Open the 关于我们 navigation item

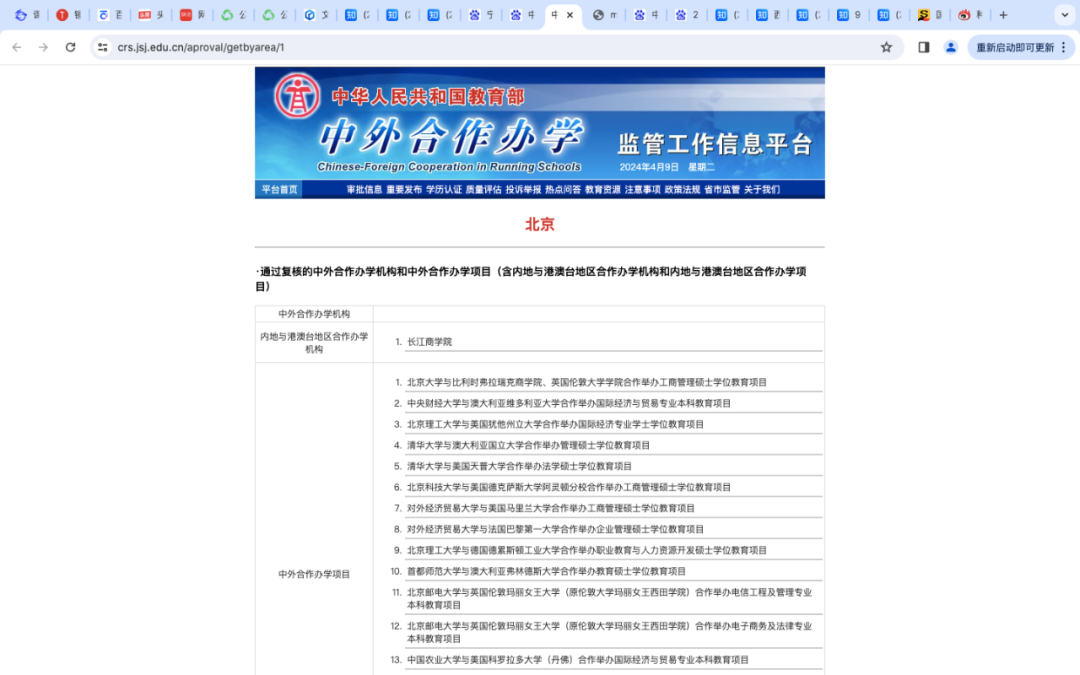762,189
